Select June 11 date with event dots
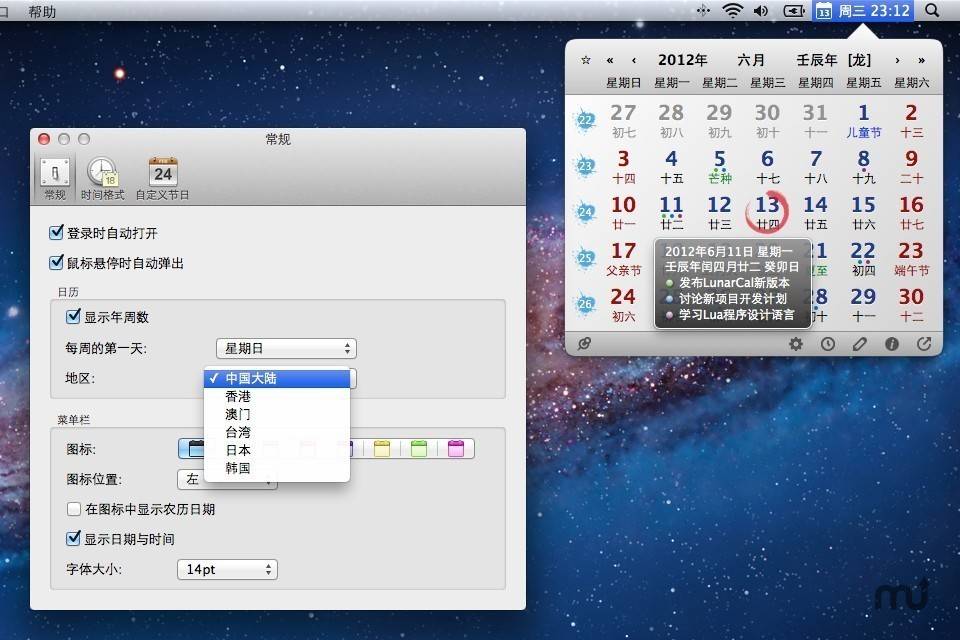Image resolution: width=960 pixels, height=640 pixels. (671, 213)
